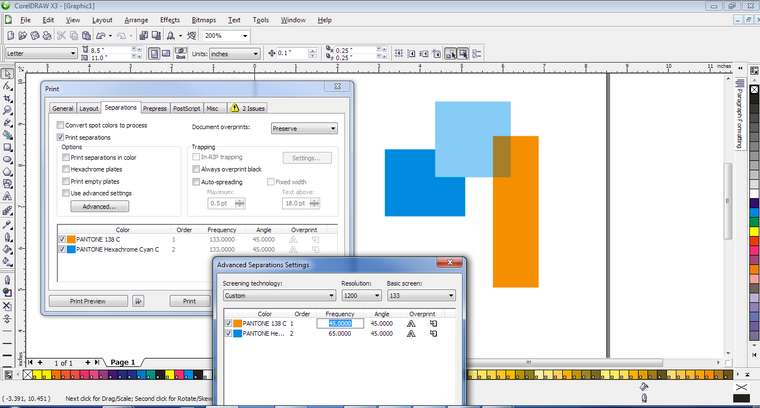Click the no-fill X swatch in bottom palette

coord(28,375)
